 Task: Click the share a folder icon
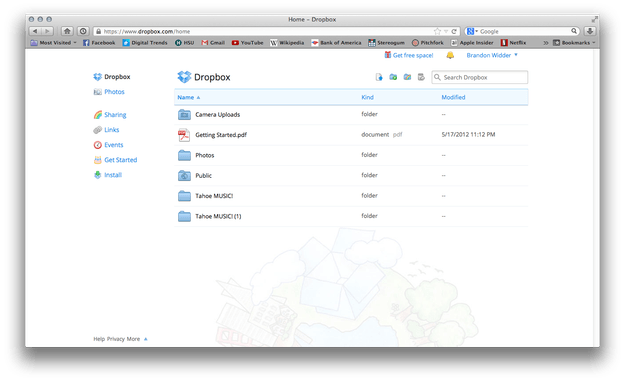pyautogui.click(x=407, y=77)
